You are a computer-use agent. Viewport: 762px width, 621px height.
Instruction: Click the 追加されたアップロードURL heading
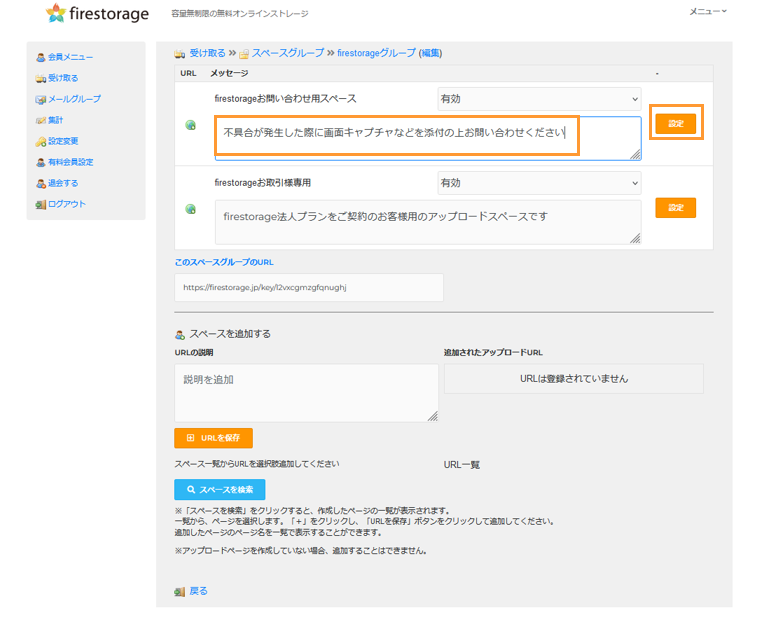point(493,352)
